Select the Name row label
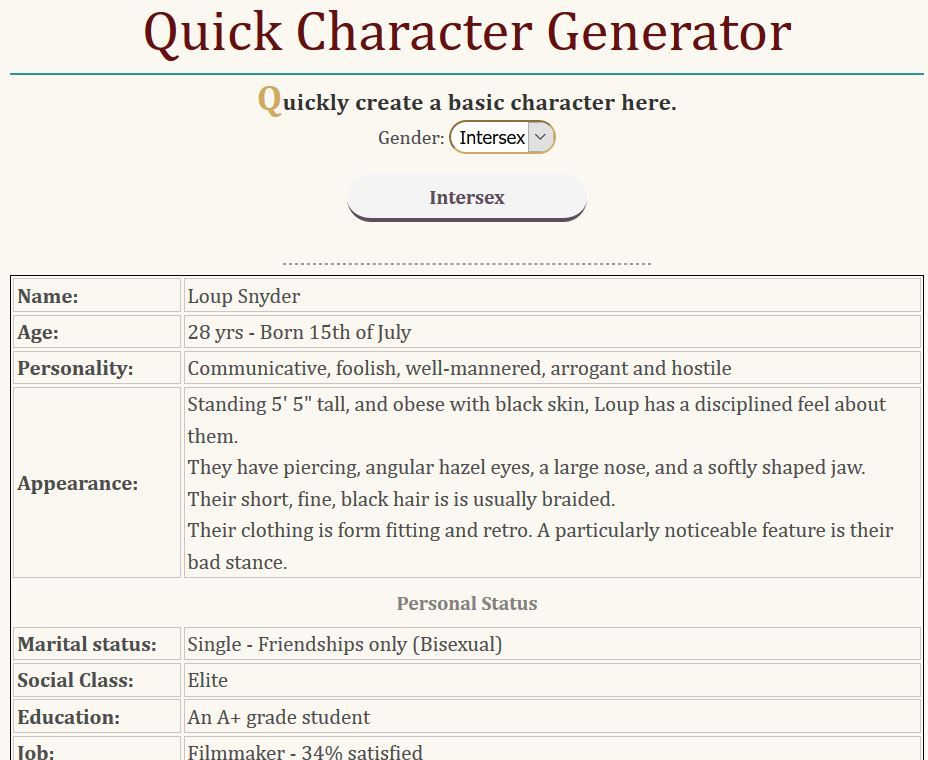This screenshot has width=928, height=760. [48, 296]
